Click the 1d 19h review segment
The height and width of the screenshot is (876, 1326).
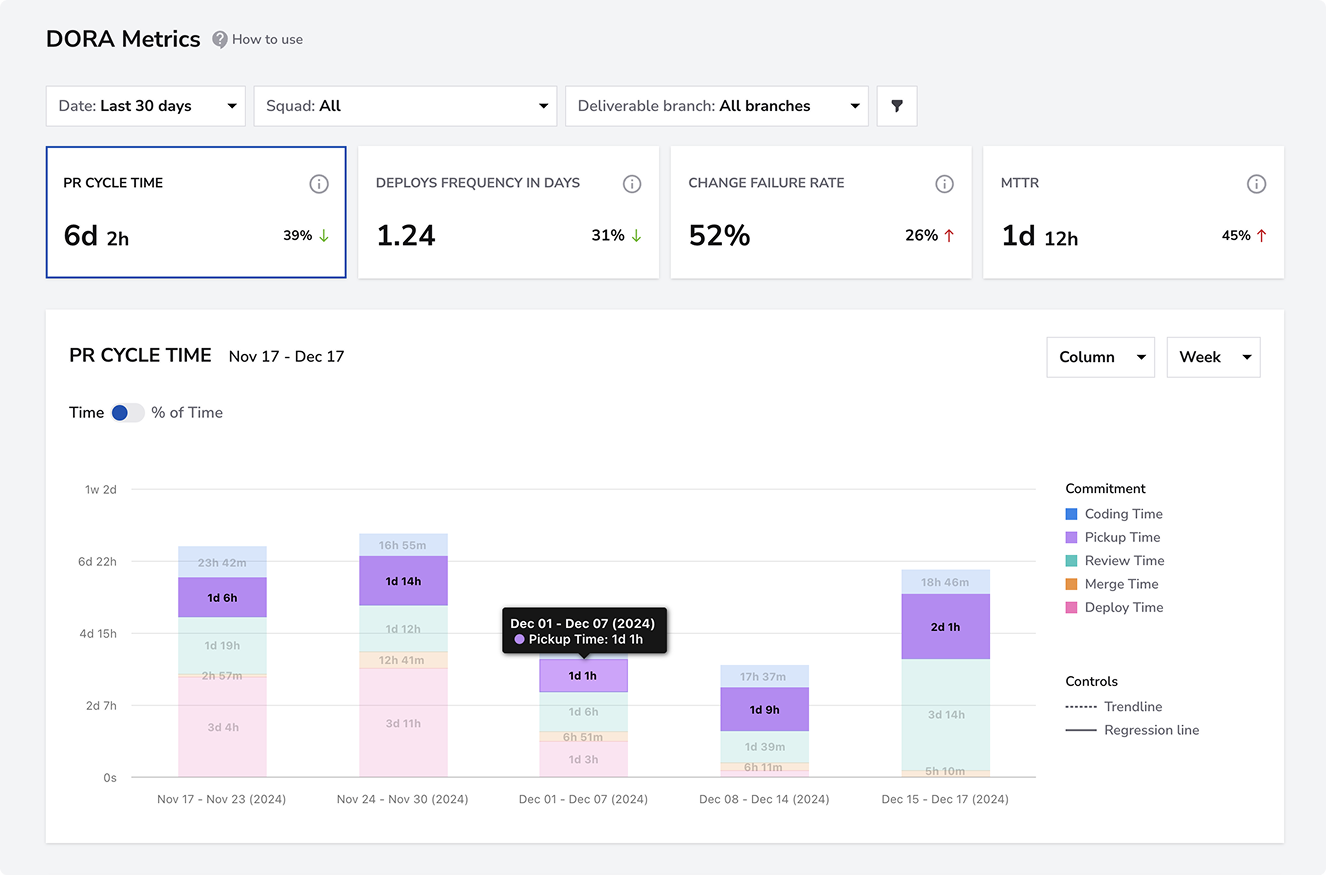point(222,645)
